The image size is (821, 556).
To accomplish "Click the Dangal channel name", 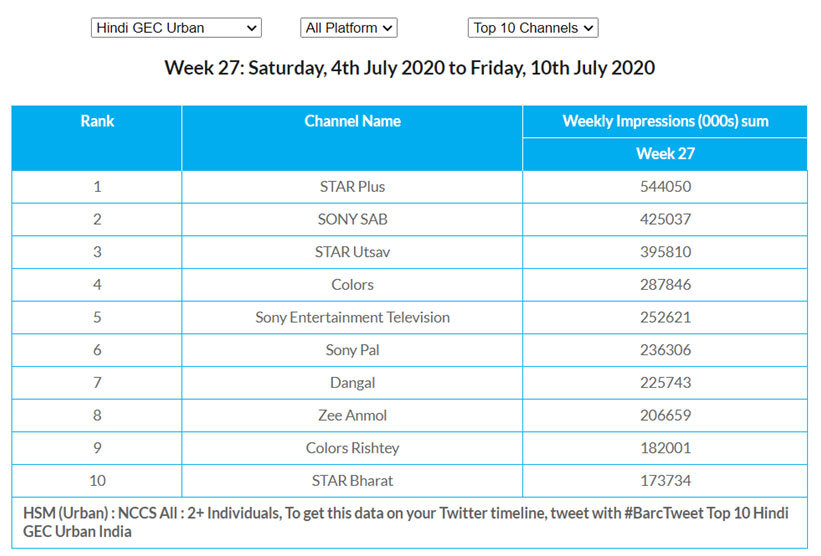I will point(352,383).
